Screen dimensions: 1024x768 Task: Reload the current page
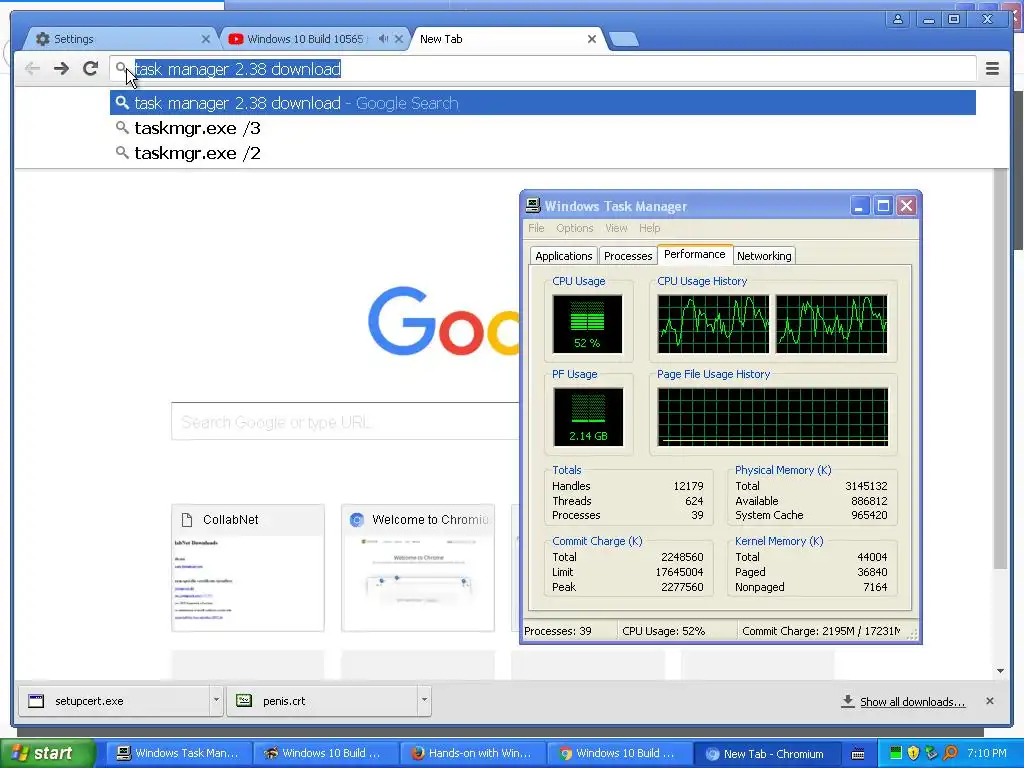[x=91, y=69]
